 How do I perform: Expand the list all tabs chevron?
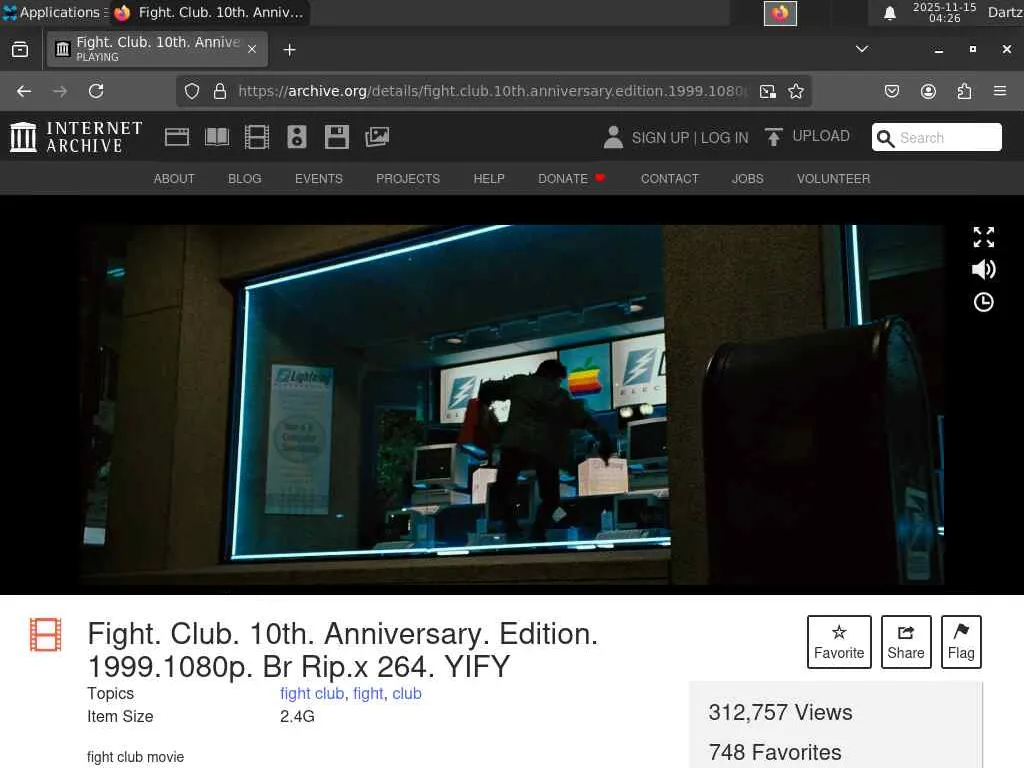862,49
